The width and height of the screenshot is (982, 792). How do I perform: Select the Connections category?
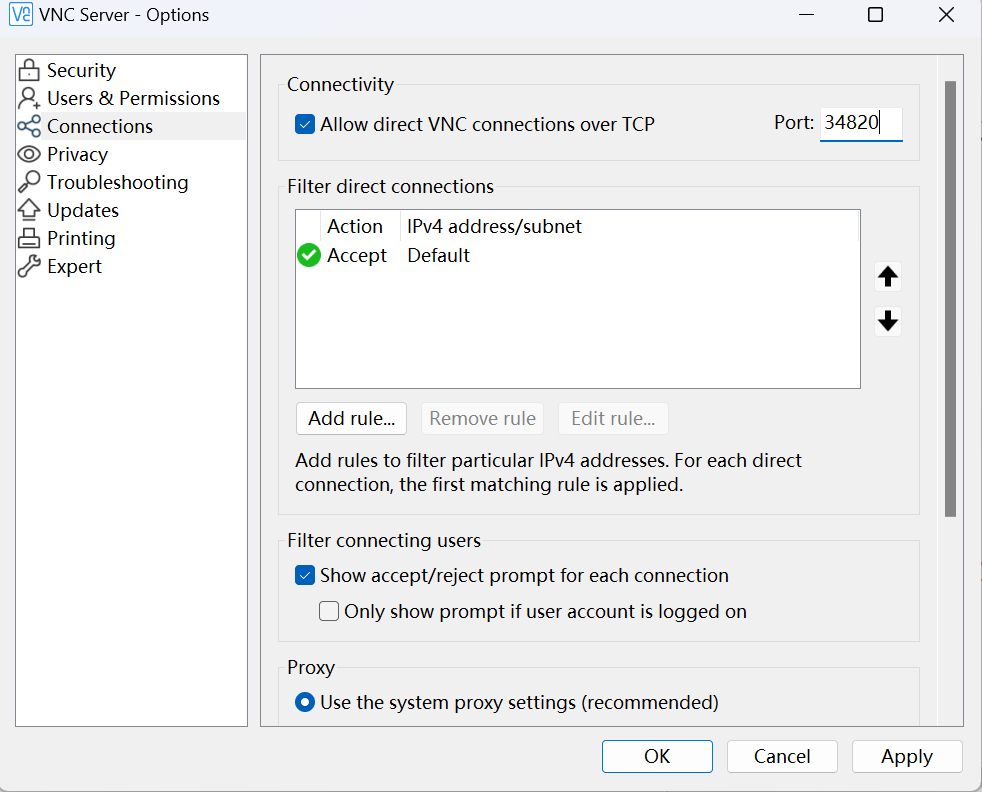pos(100,126)
